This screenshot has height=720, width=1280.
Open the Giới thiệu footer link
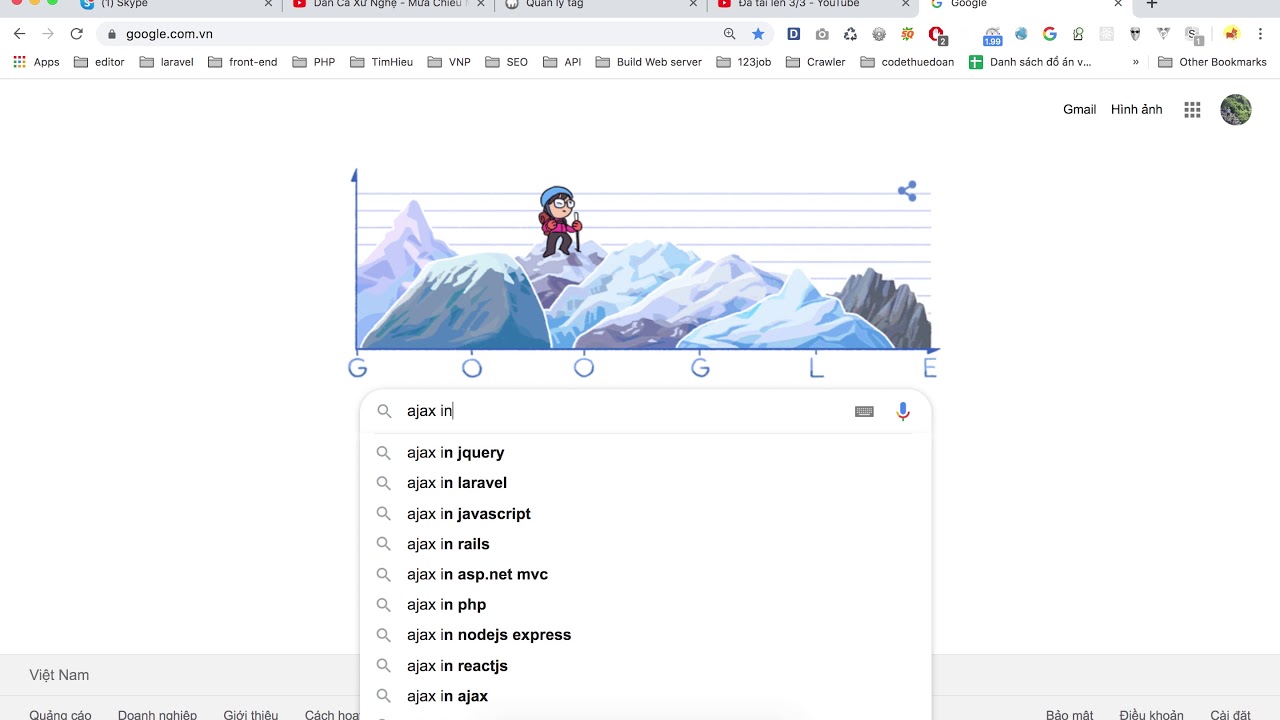pyautogui.click(x=251, y=715)
